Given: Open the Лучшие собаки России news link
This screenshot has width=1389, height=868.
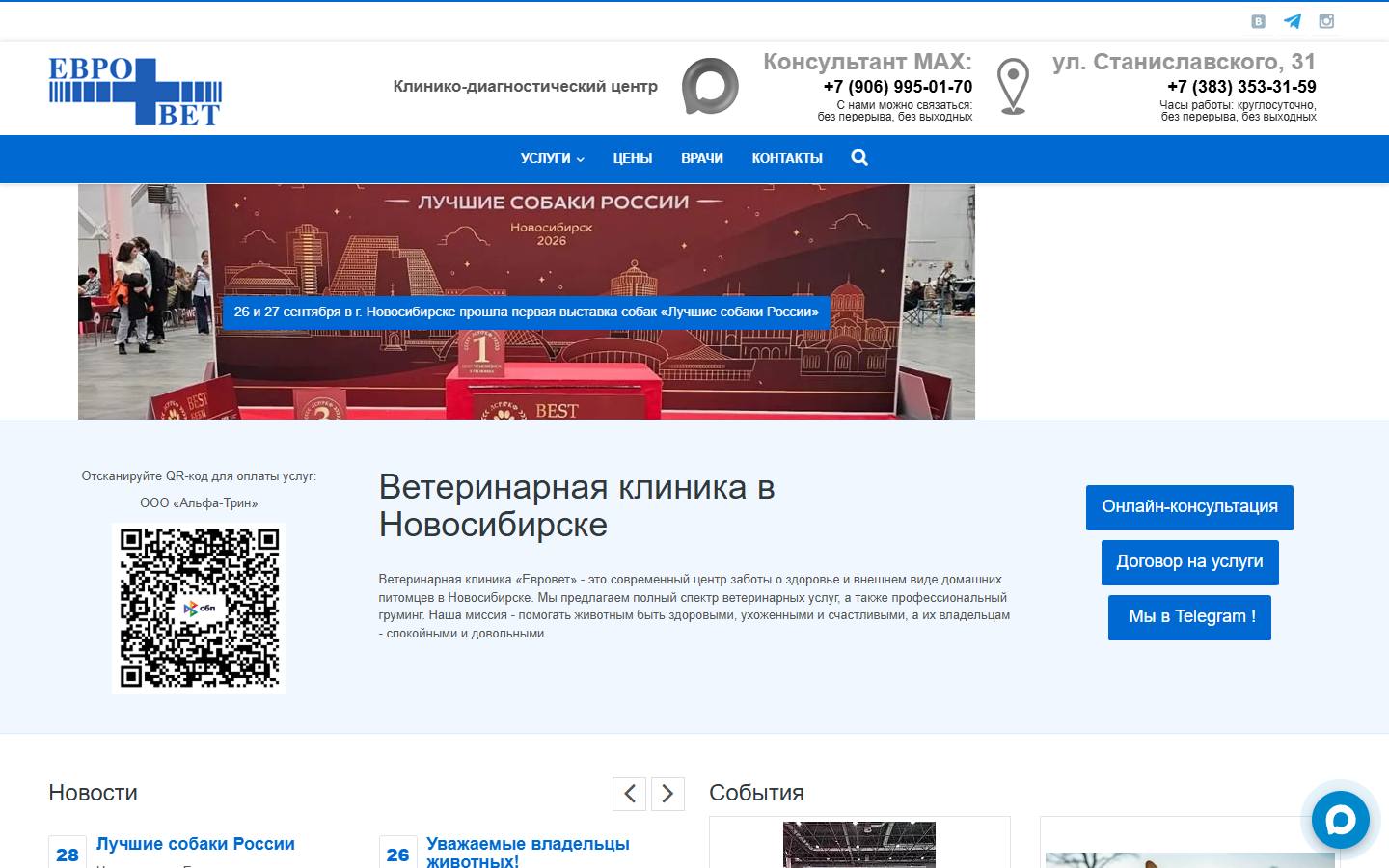Looking at the screenshot, I should point(196,844).
